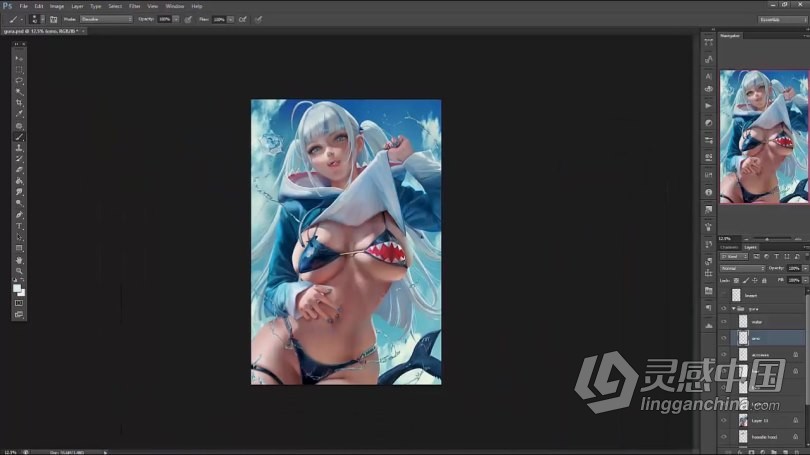810x455 pixels.
Task: Toggle visibility of the gura group
Action: tap(724, 309)
